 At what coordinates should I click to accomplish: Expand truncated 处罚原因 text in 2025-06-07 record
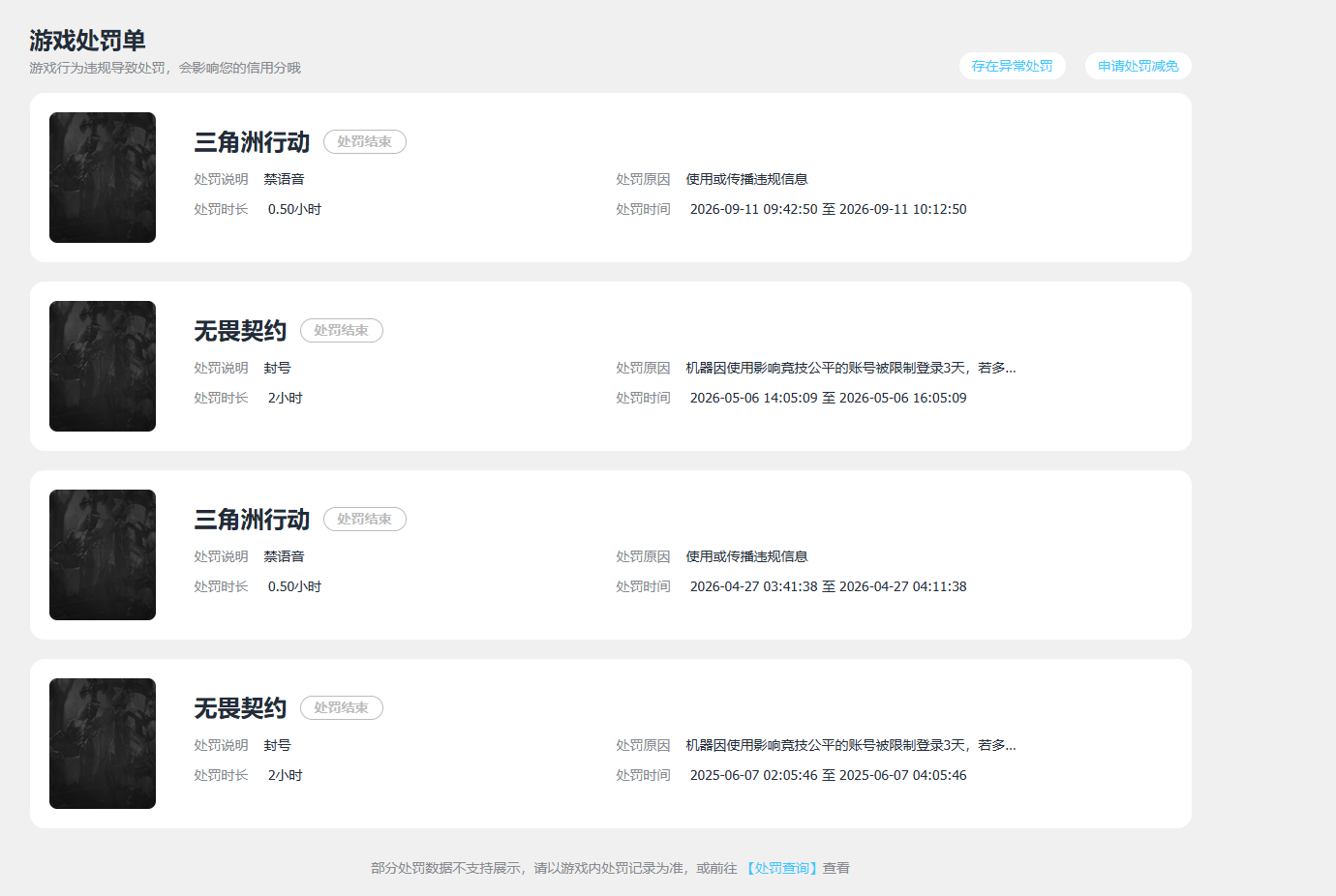click(x=851, y=745)
